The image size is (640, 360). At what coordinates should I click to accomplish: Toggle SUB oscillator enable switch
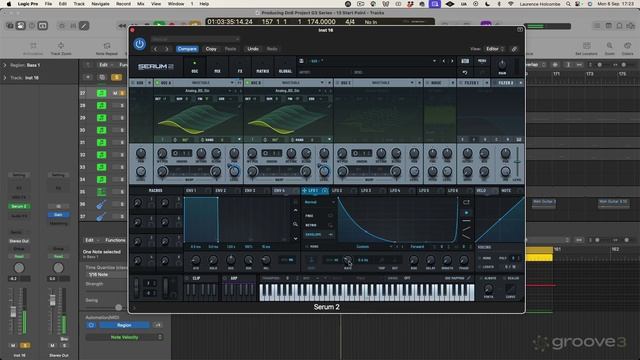[x=133, y=83]
